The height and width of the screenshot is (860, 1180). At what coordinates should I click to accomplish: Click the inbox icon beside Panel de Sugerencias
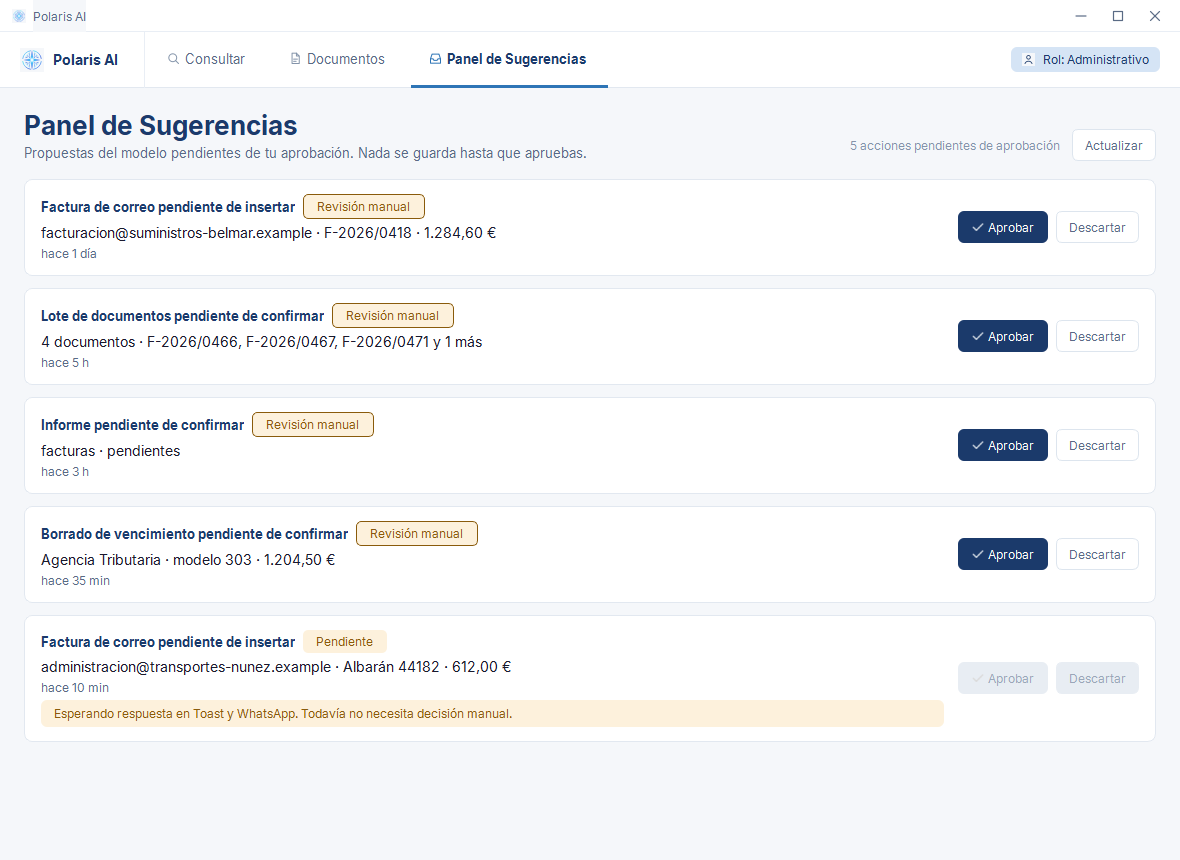click(435, 59)
